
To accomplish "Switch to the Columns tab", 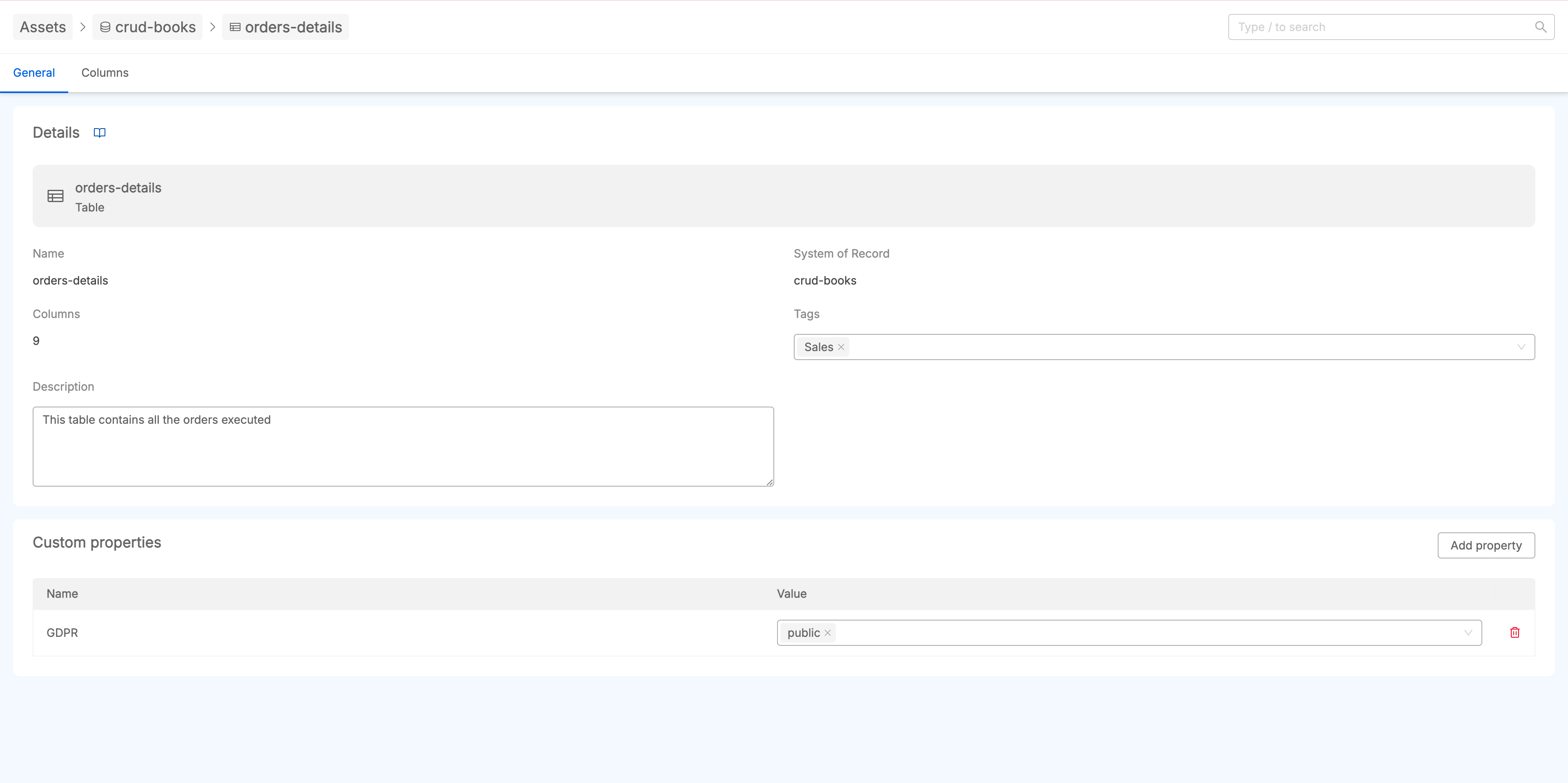I will [105, 72].
